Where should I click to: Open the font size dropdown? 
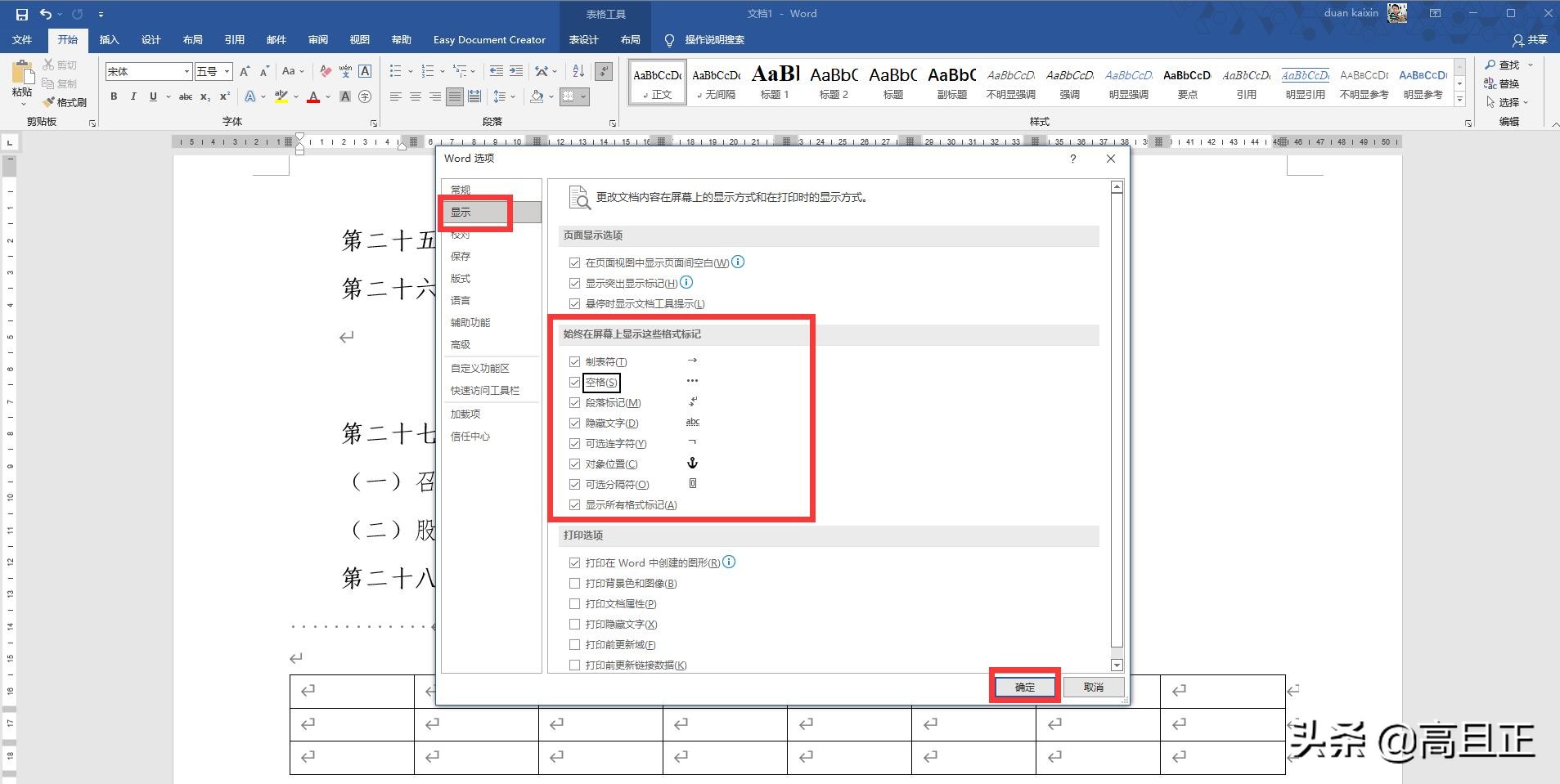point(226,71)
